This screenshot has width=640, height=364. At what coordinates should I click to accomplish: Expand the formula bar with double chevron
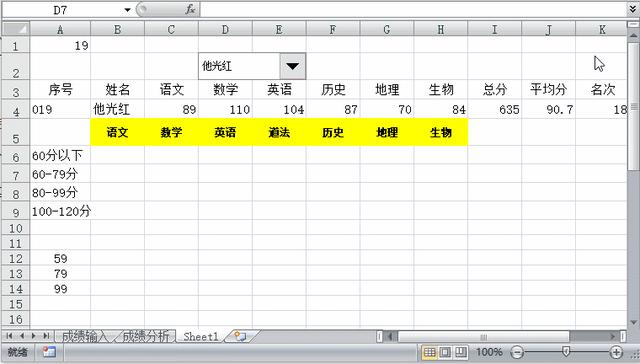[x=633, y=9]
